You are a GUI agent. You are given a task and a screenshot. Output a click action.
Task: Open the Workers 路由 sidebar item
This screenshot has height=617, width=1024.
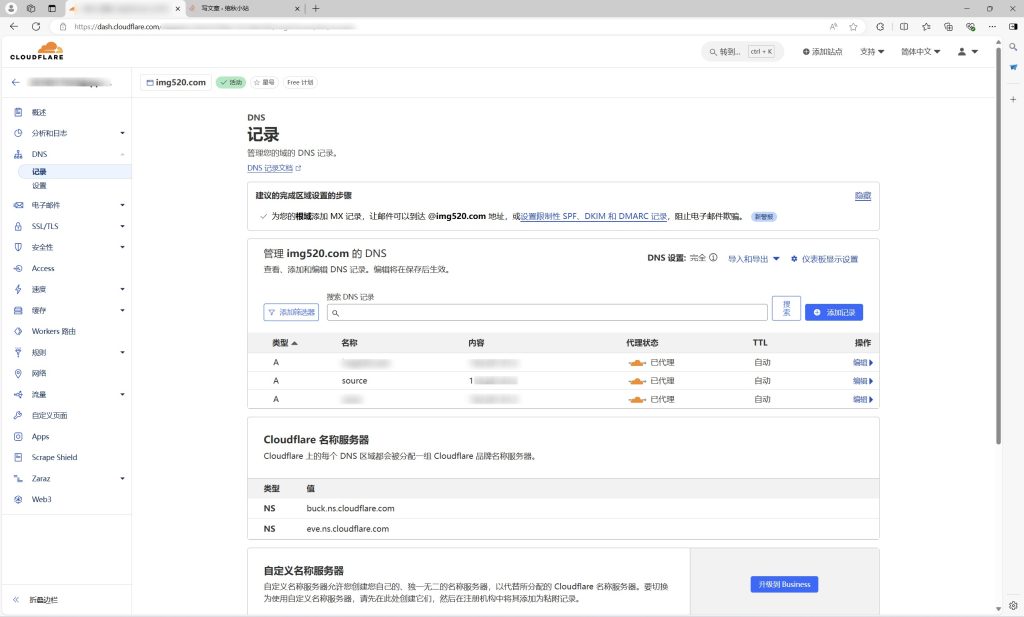click(54, 331)
